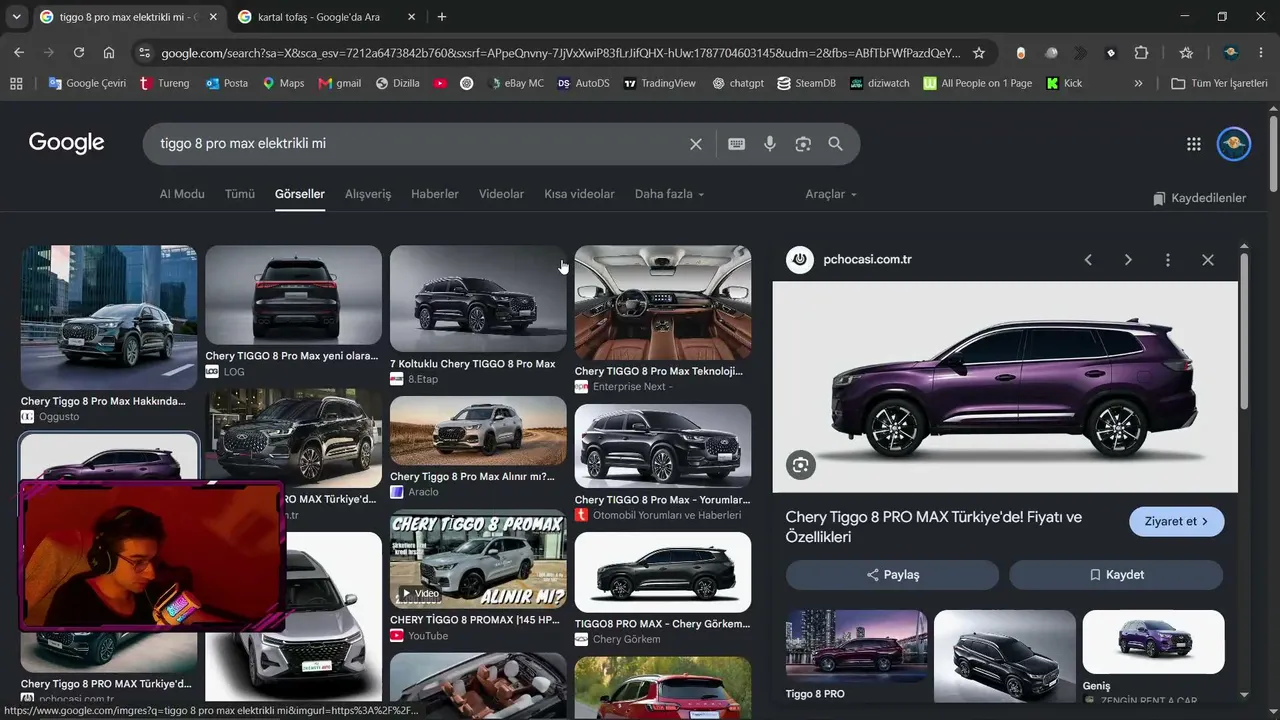View site information in the address bar
The height and width of the screenshot is (720, 1280).
[144, 53]
